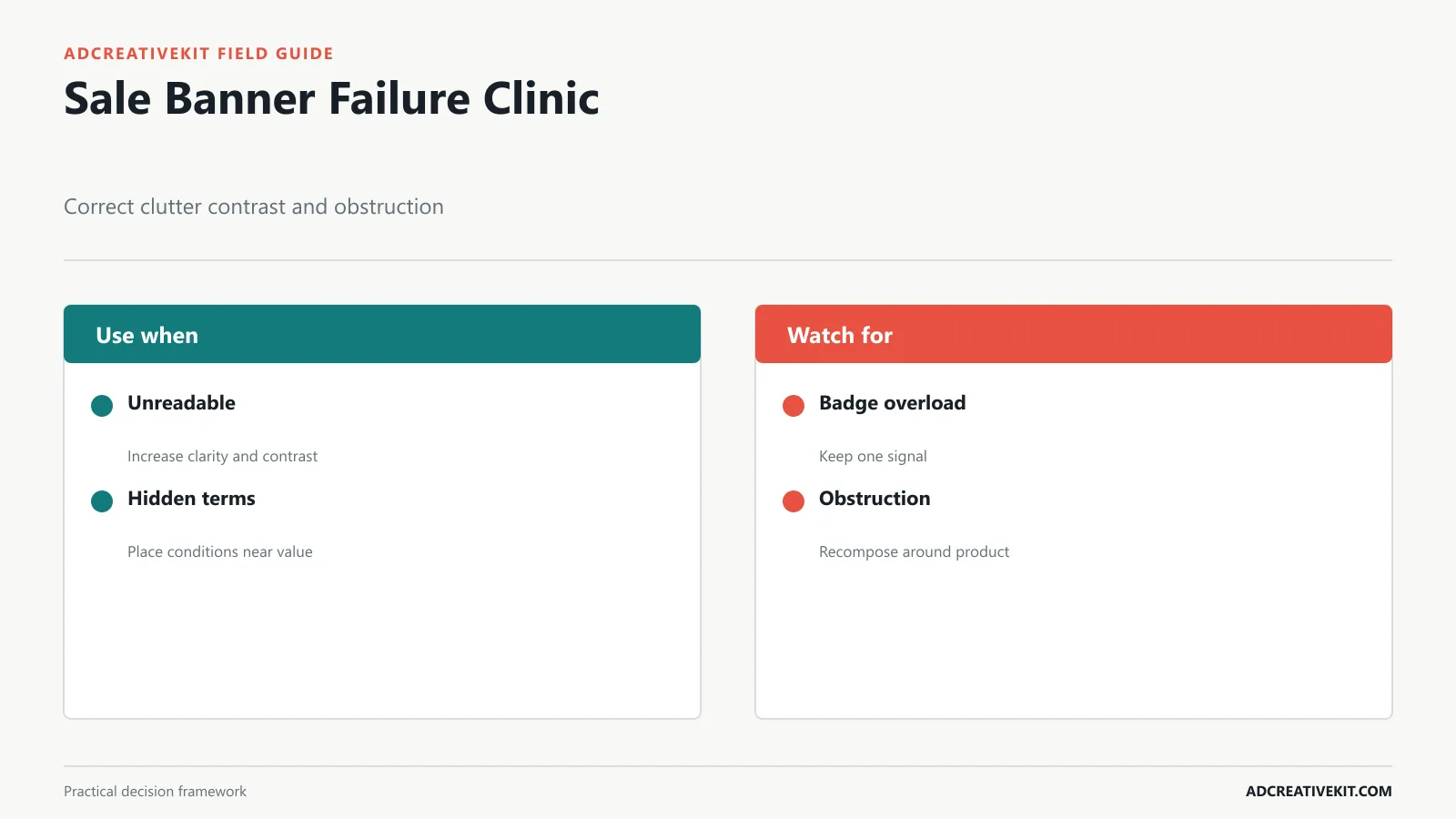
Task: Click the red bullet beside Obstruction
Action: (x=794, y=501)
